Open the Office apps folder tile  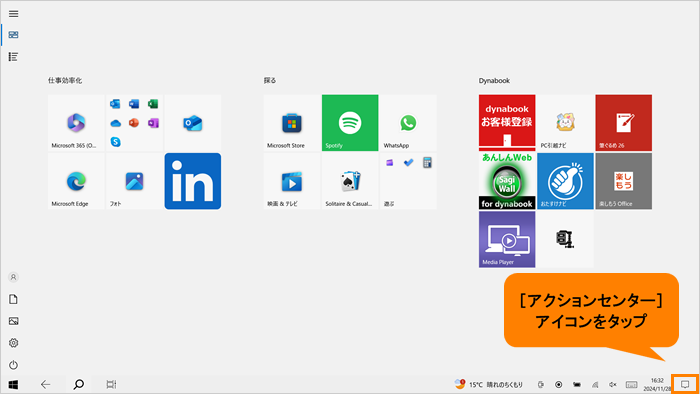tap(134, 123)
